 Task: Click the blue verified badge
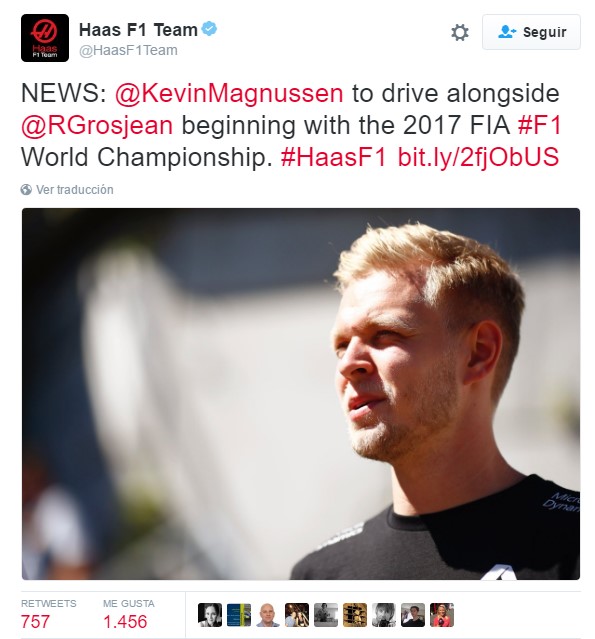(209, 29)
